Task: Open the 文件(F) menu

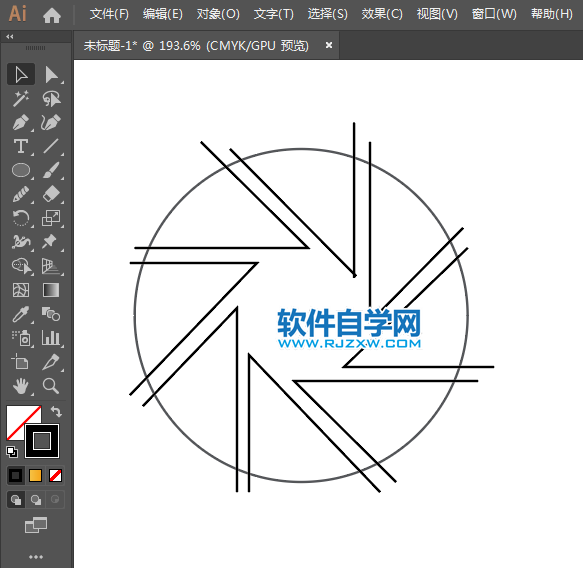Action: [x=109, y=14]
